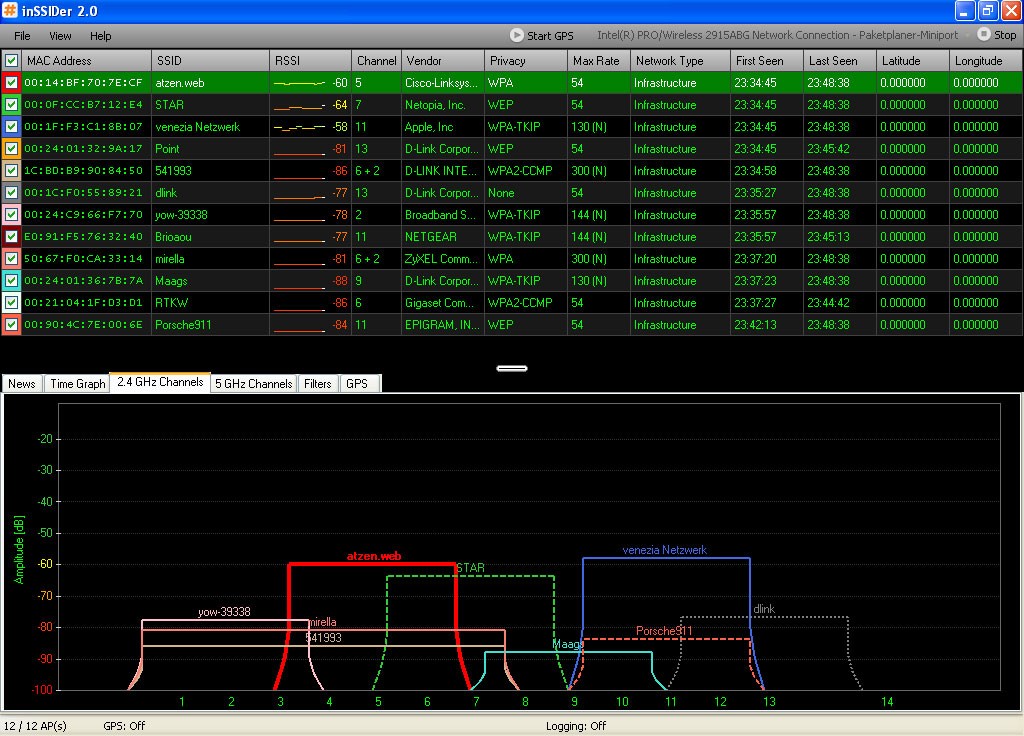Click the RSSI signal graph for atzen.web
This screenshot has width=1024, height=736.
click(x=300, y=83)
